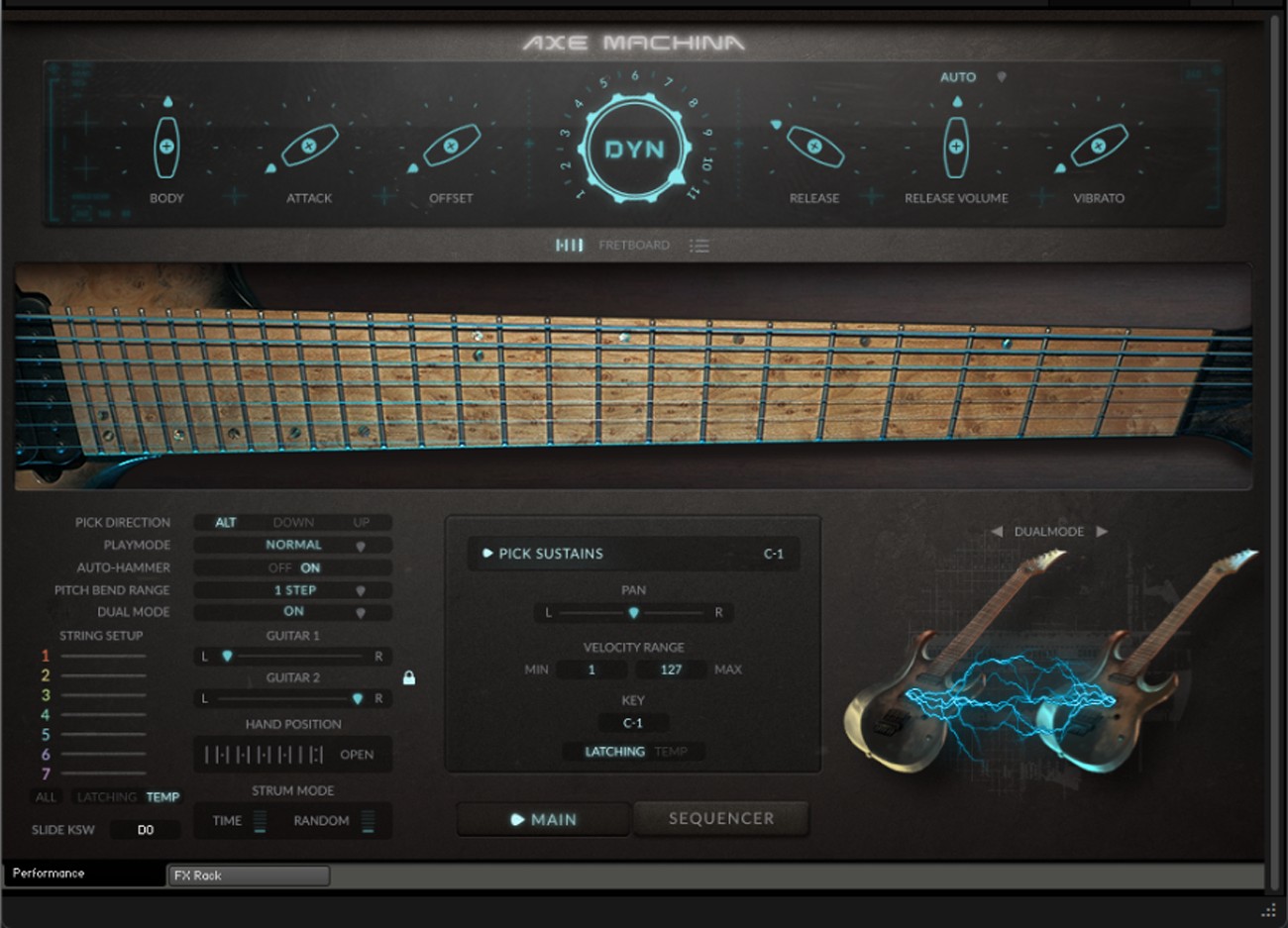Viewport: 1288px width, 928px height.
Task: Open the SEQUENCER page
Action: pyautogui.click(x=721, y=818)
